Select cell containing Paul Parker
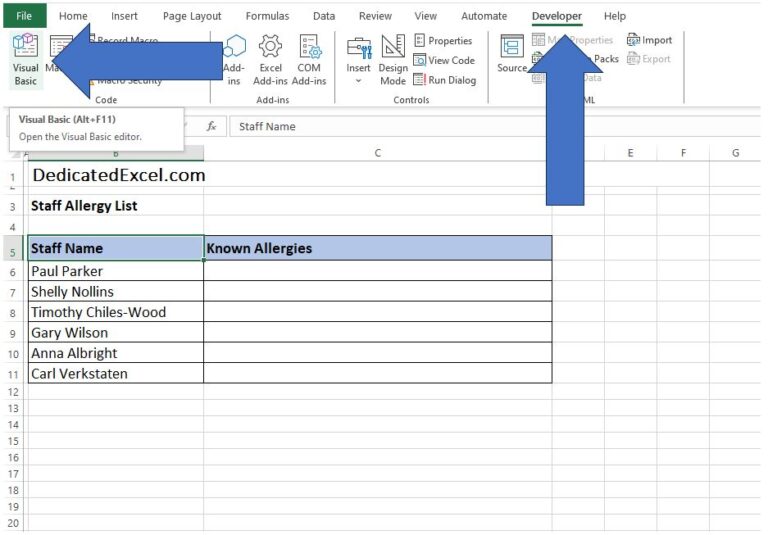Screen dimensions: 768x535 115,271
